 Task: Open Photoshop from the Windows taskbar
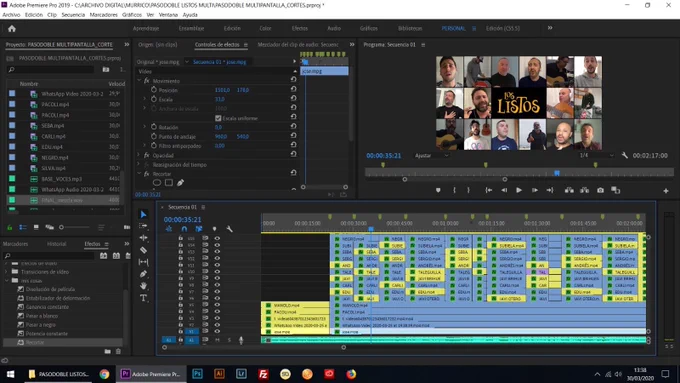(197, 374)
